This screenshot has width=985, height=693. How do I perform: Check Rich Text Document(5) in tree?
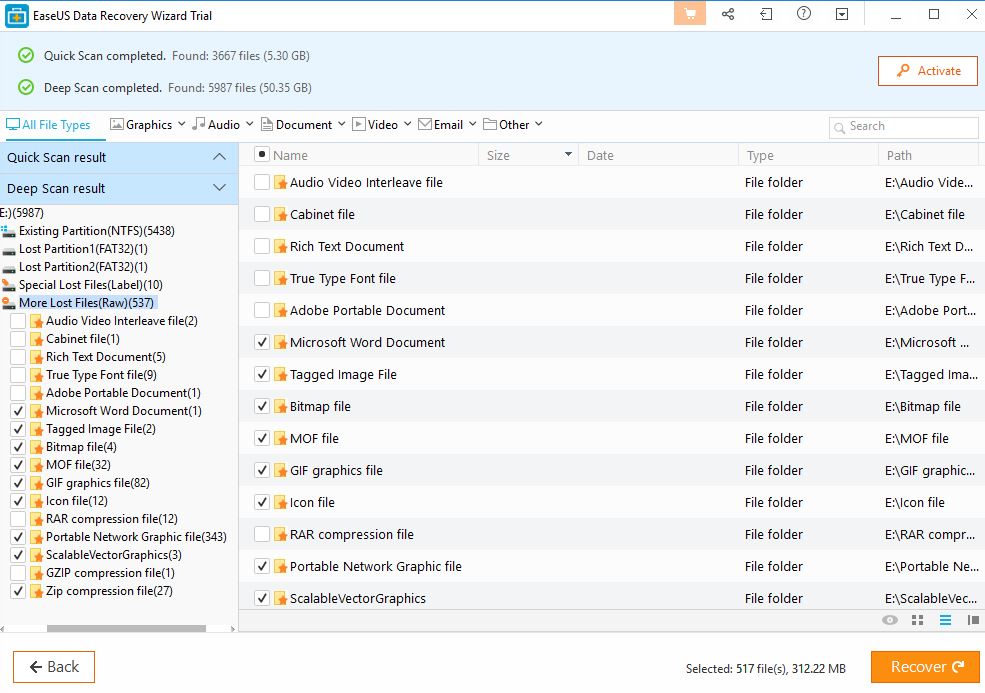point(18,357)
